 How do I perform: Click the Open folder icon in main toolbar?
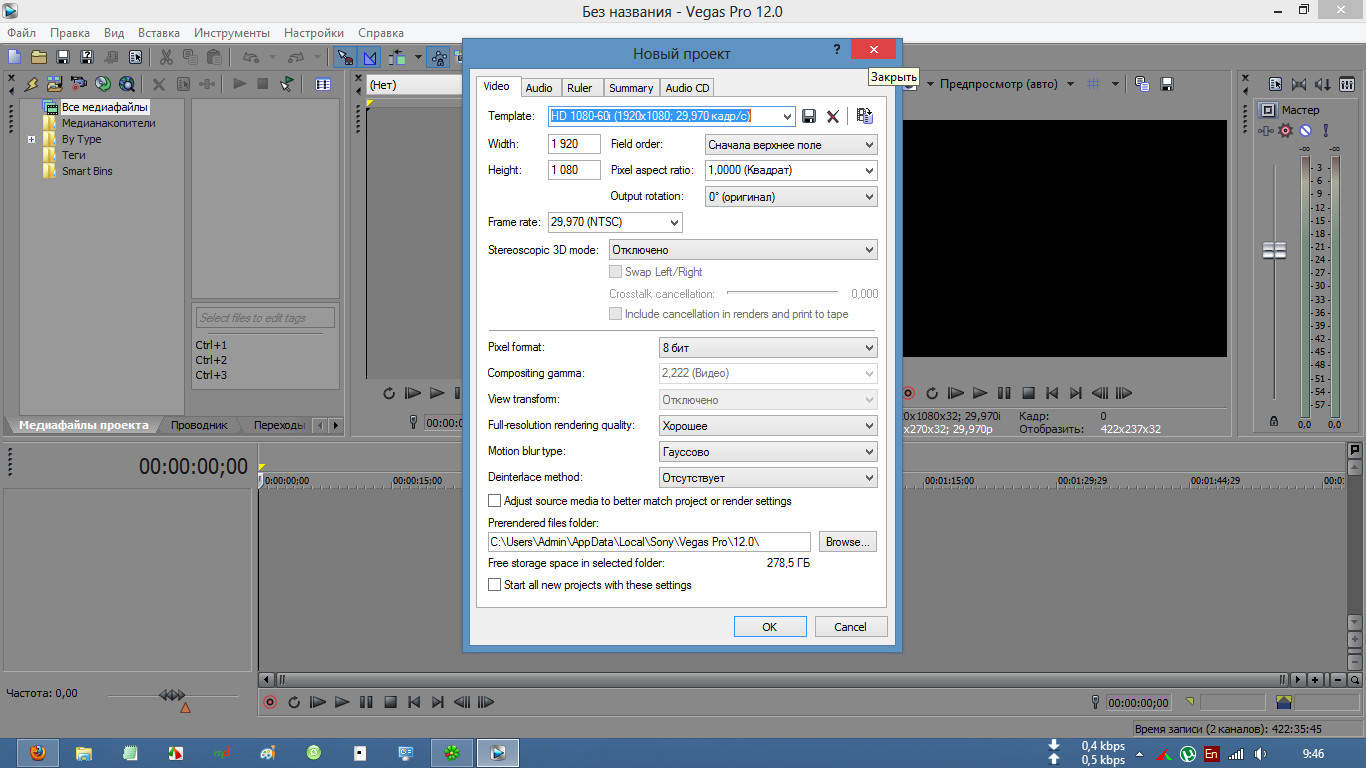tap(39, 57)
